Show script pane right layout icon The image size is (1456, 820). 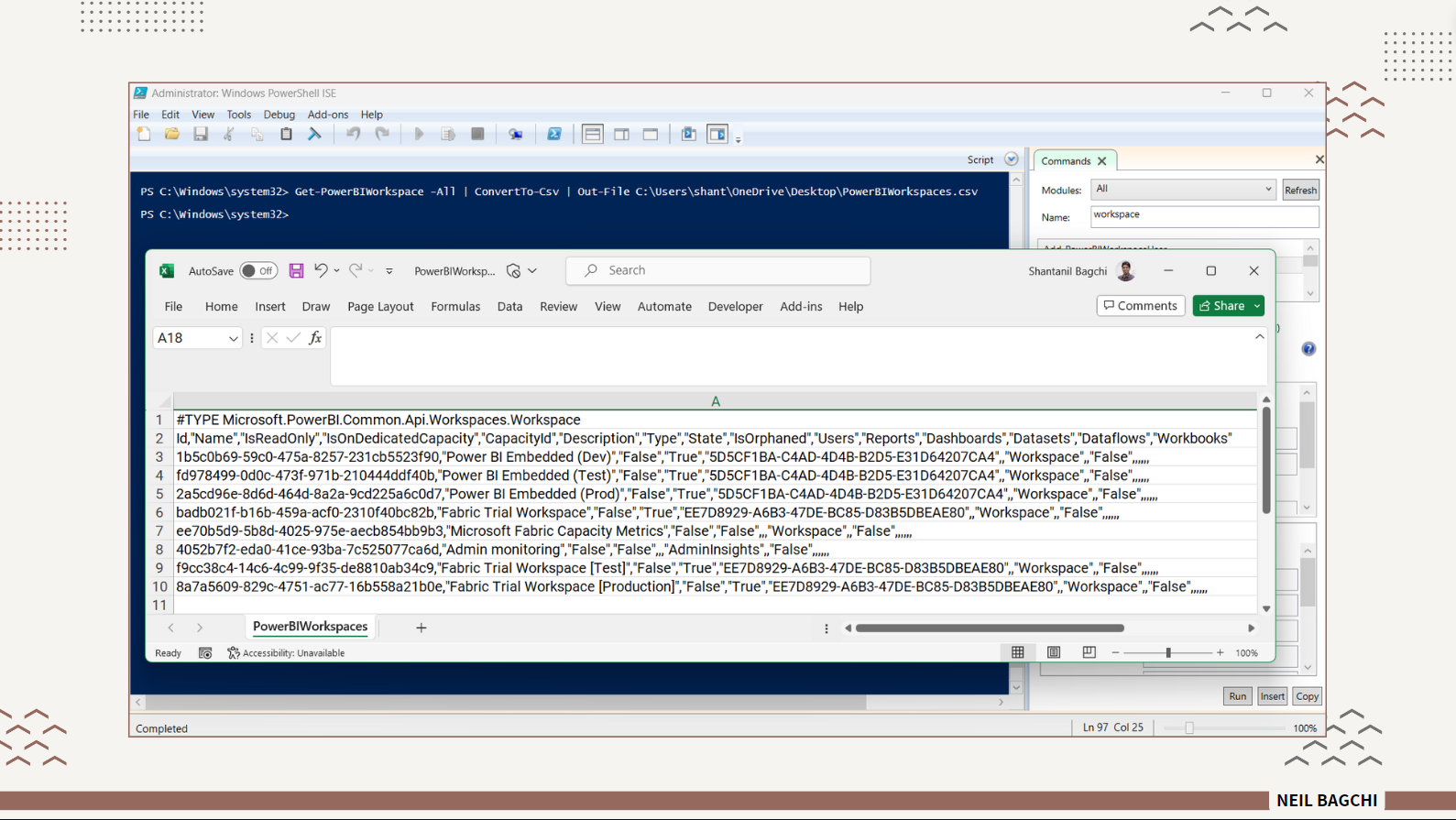pyautogui.click(x=622, y=135)
